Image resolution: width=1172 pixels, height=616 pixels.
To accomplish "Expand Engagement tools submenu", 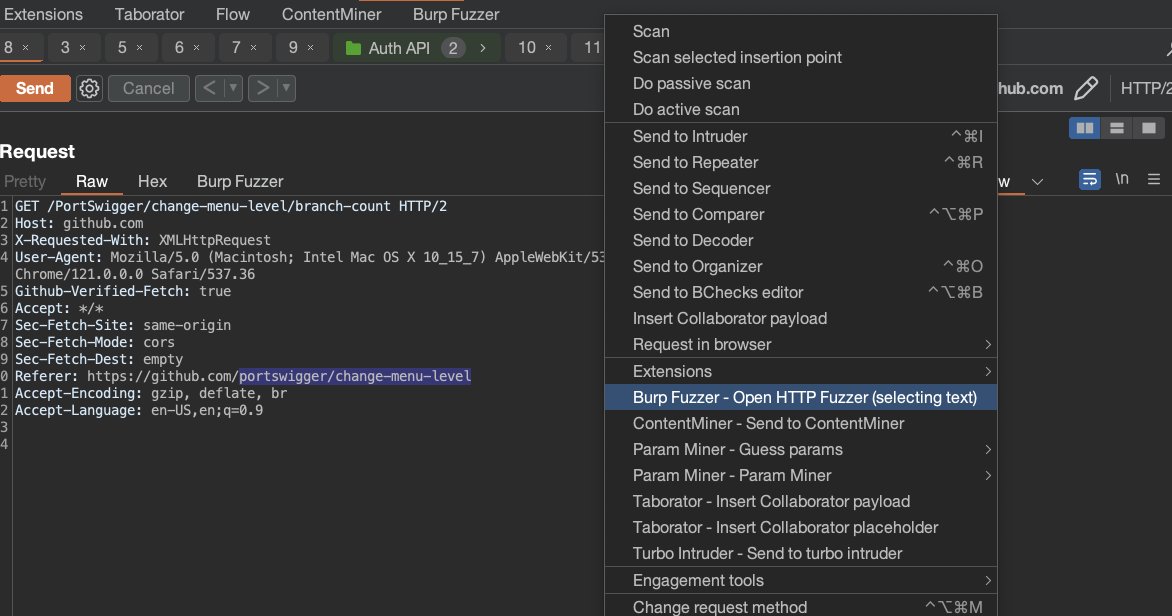I will pos(988,580).
